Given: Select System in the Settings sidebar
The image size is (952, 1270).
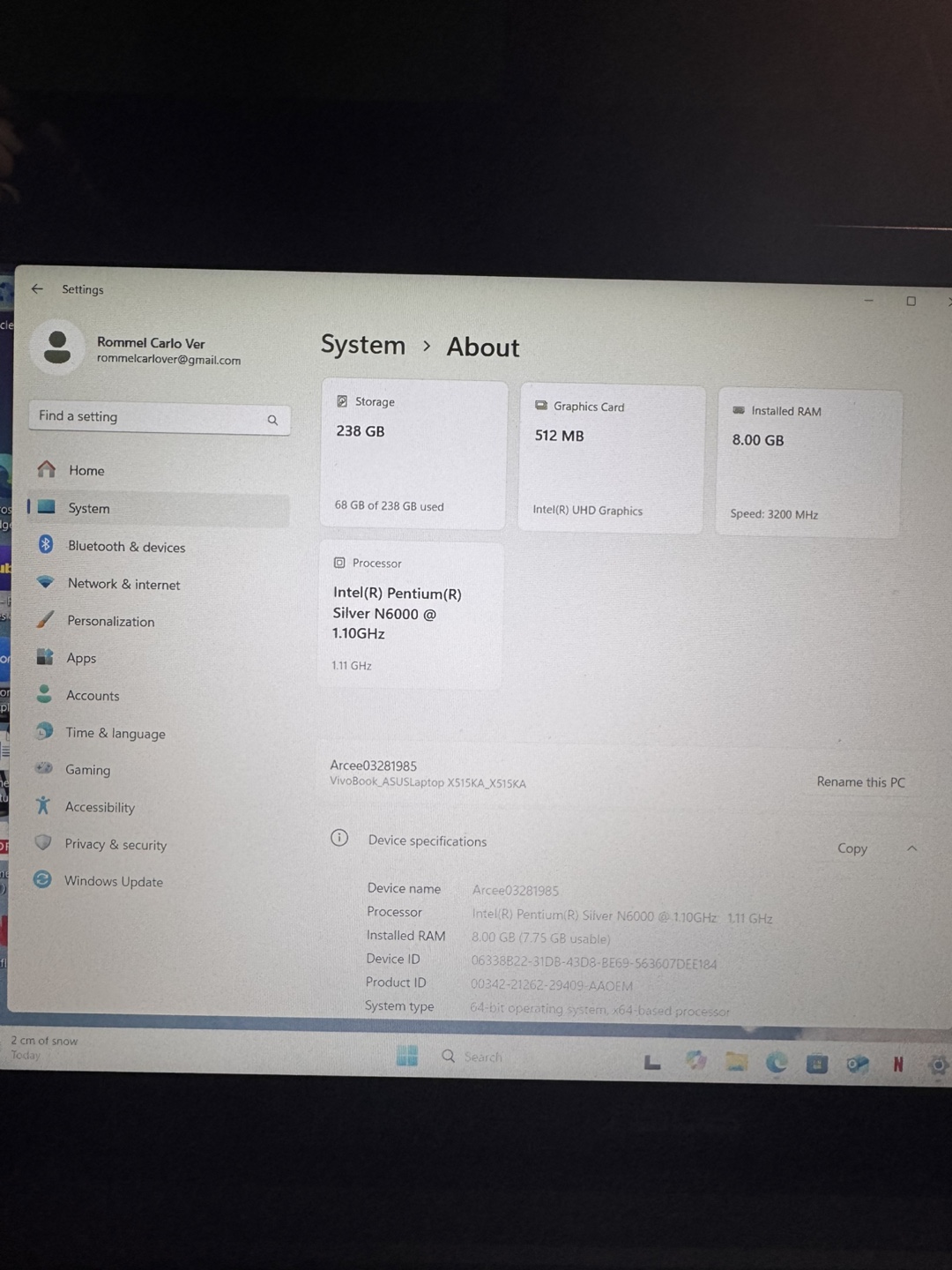Looking at the screenshot, I should [159, 508].
